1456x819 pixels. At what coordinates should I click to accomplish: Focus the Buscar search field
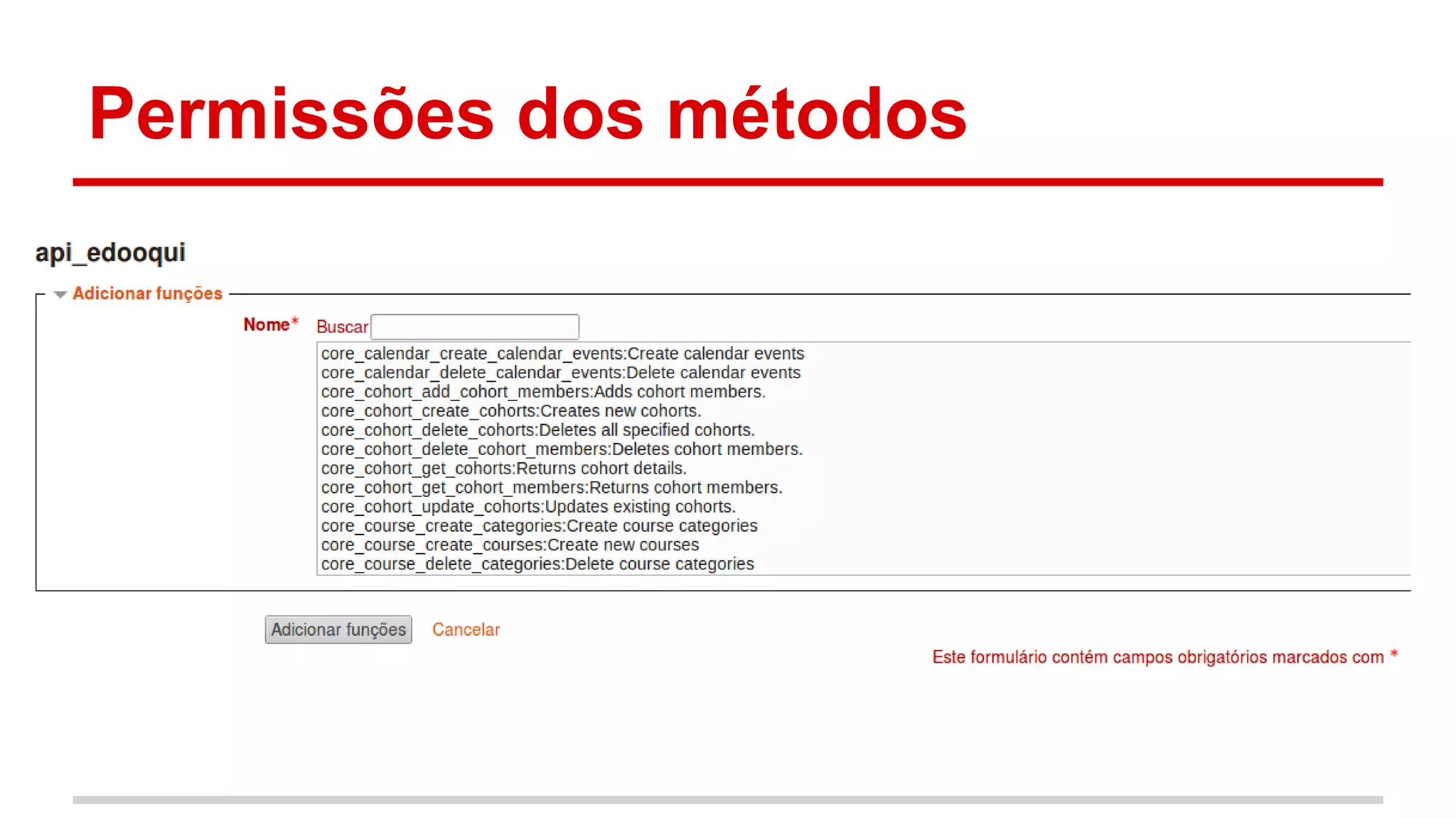pyautogui.click(x=475, y=327)
